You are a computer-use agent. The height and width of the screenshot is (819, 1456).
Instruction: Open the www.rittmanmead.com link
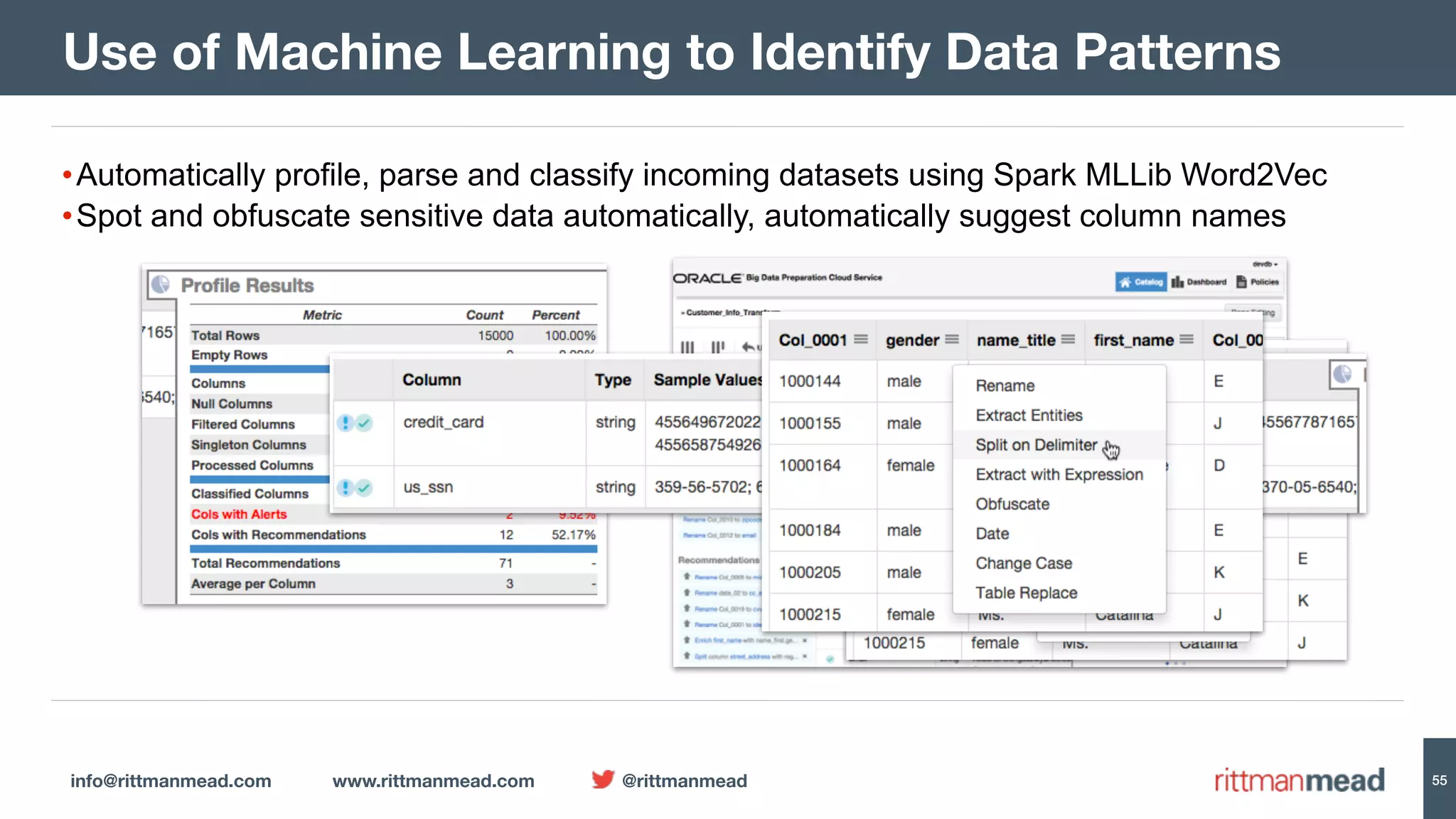tap(433, 781)
